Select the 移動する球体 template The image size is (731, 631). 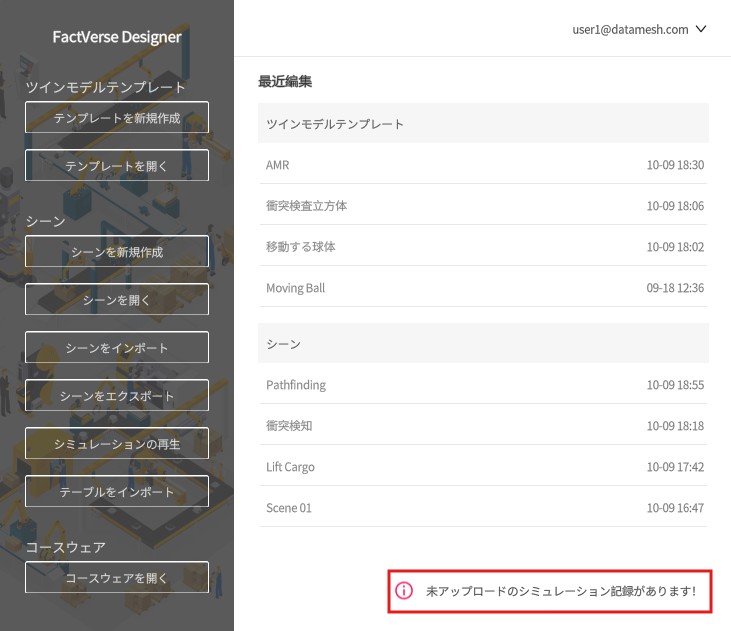click(483, 246)
